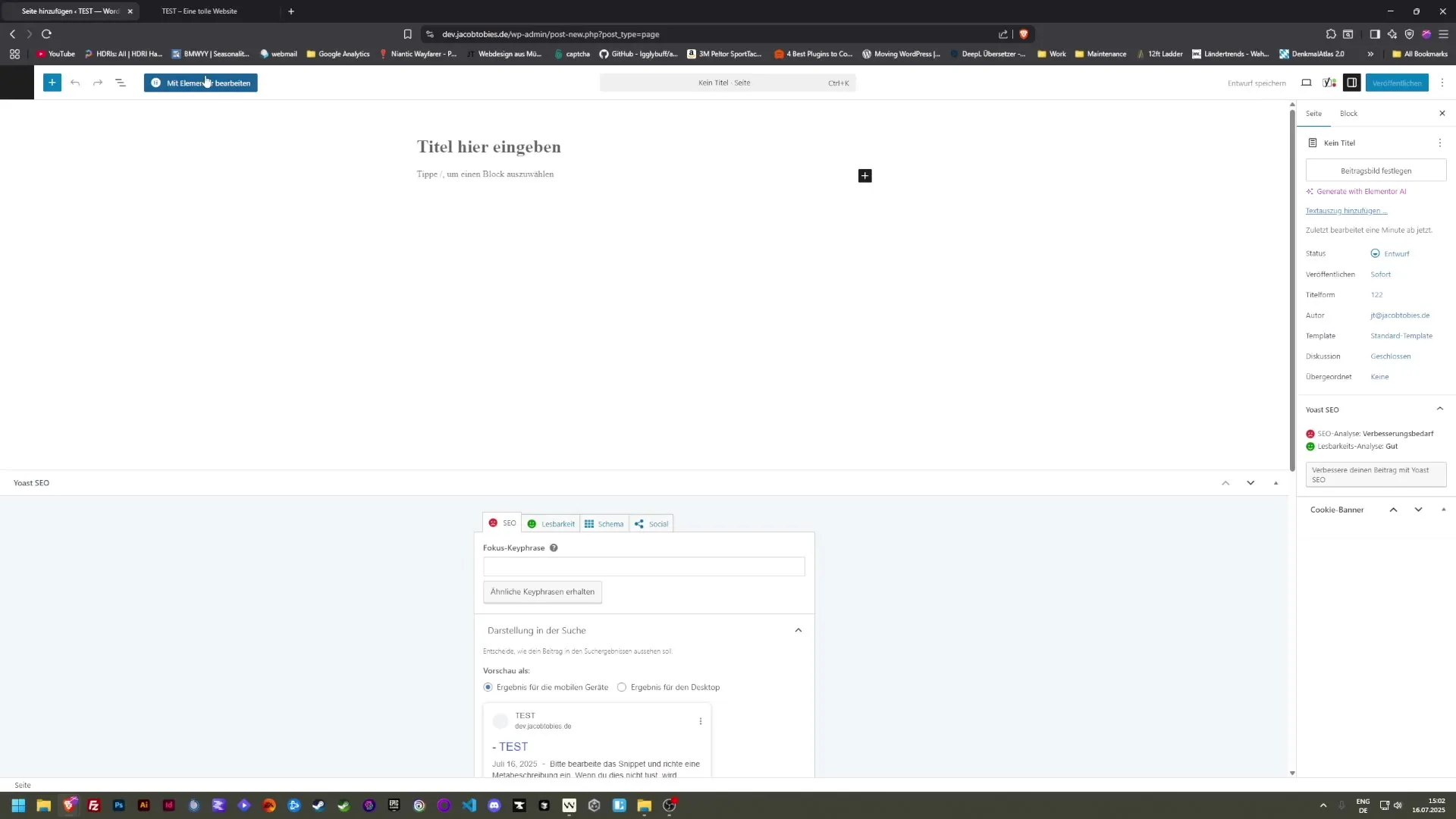Click the plus icon inside the page canvas

[x=864, y=175]
